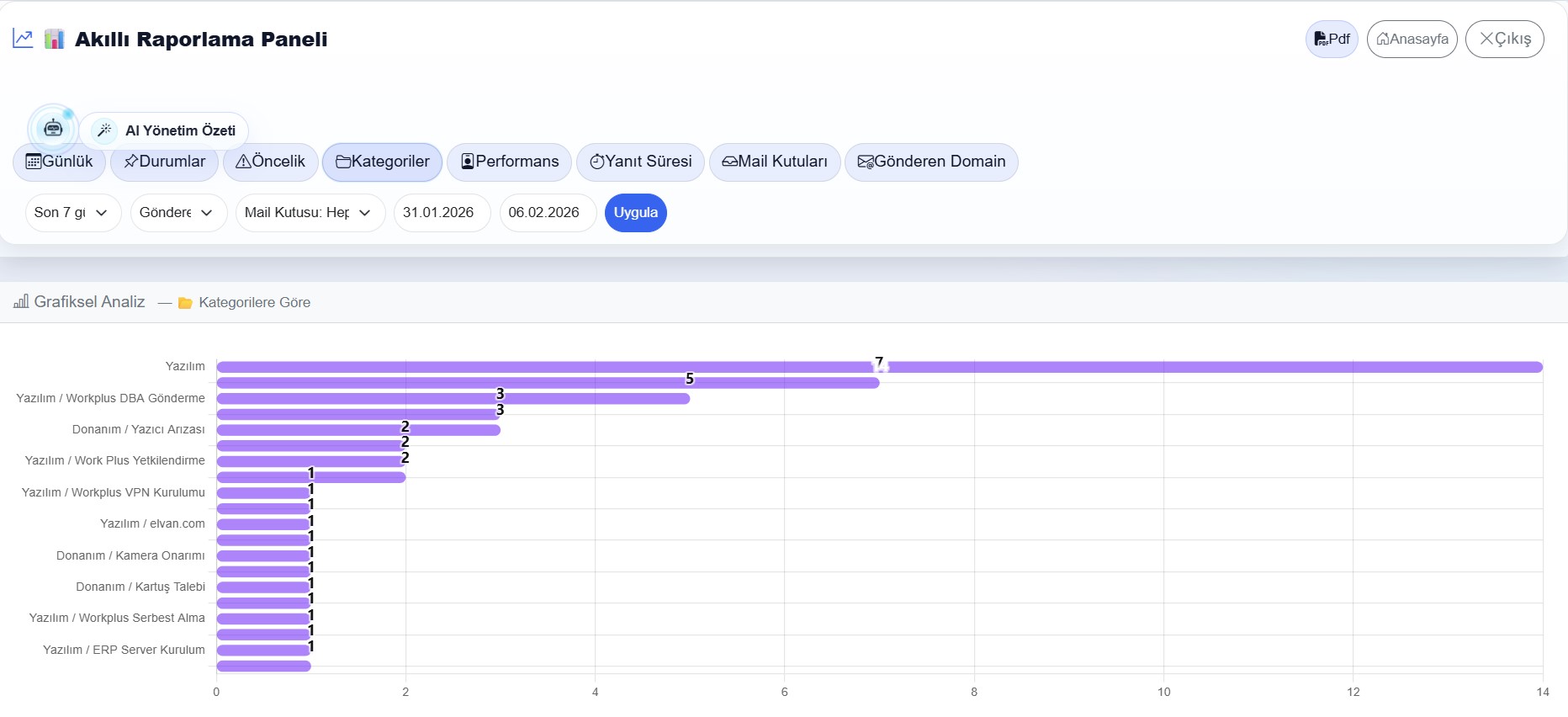Select the Yanıt Süresi tab
Image resolution: width=1568 pixels, height=717 pixels.
click(x=640, y=162)
